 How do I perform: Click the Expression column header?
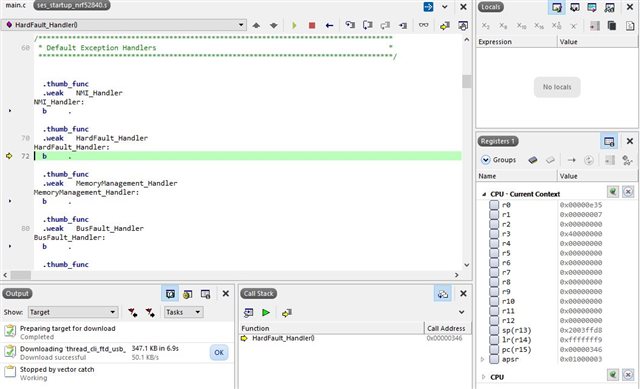(x=516, y=42)
